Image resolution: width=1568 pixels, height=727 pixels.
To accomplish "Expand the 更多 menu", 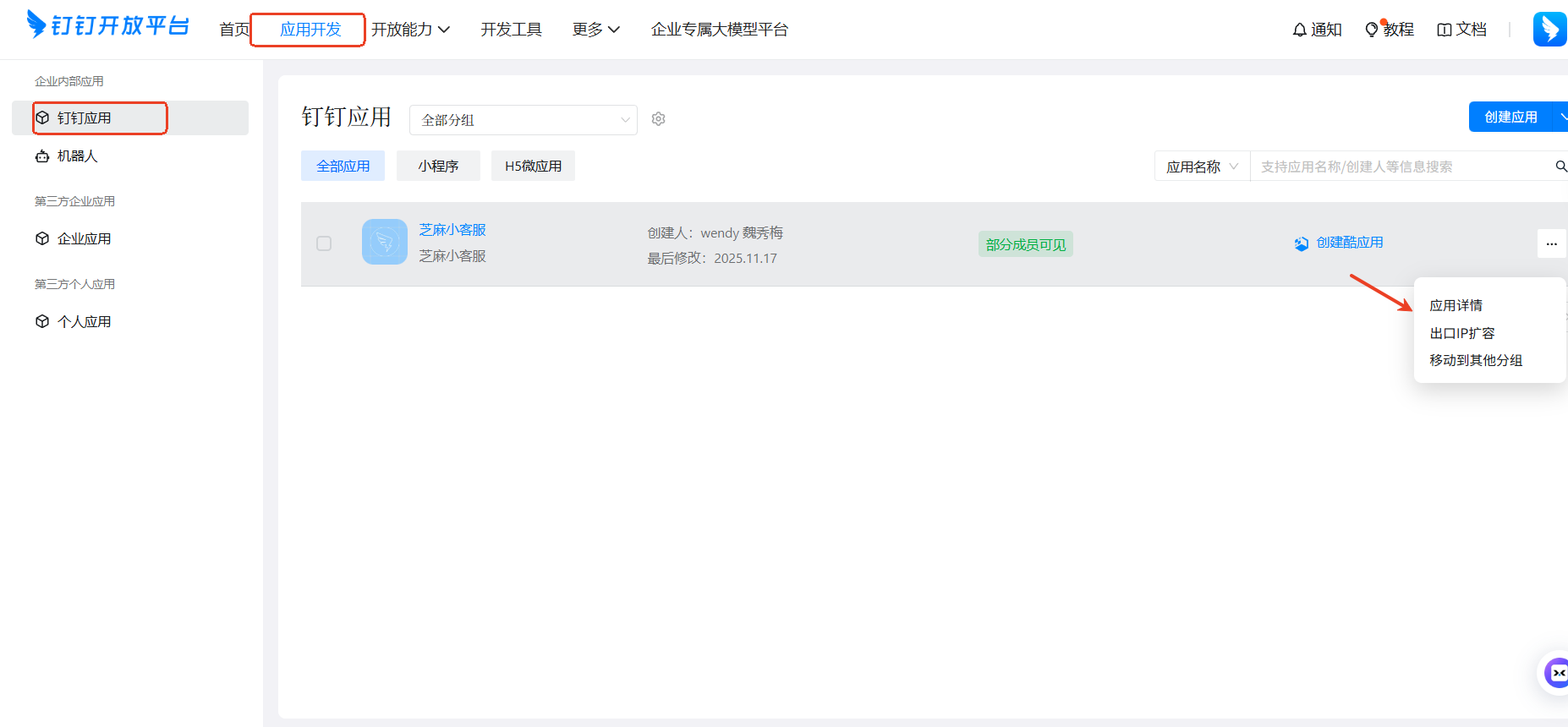I will (596, 30).
